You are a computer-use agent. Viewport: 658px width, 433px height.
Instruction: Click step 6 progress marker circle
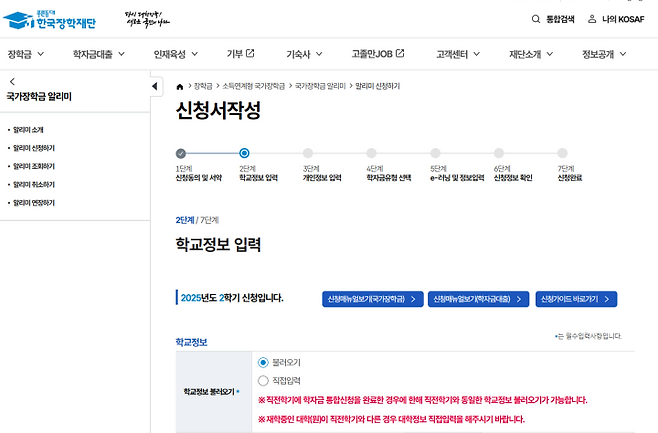[x=499, y=153]
